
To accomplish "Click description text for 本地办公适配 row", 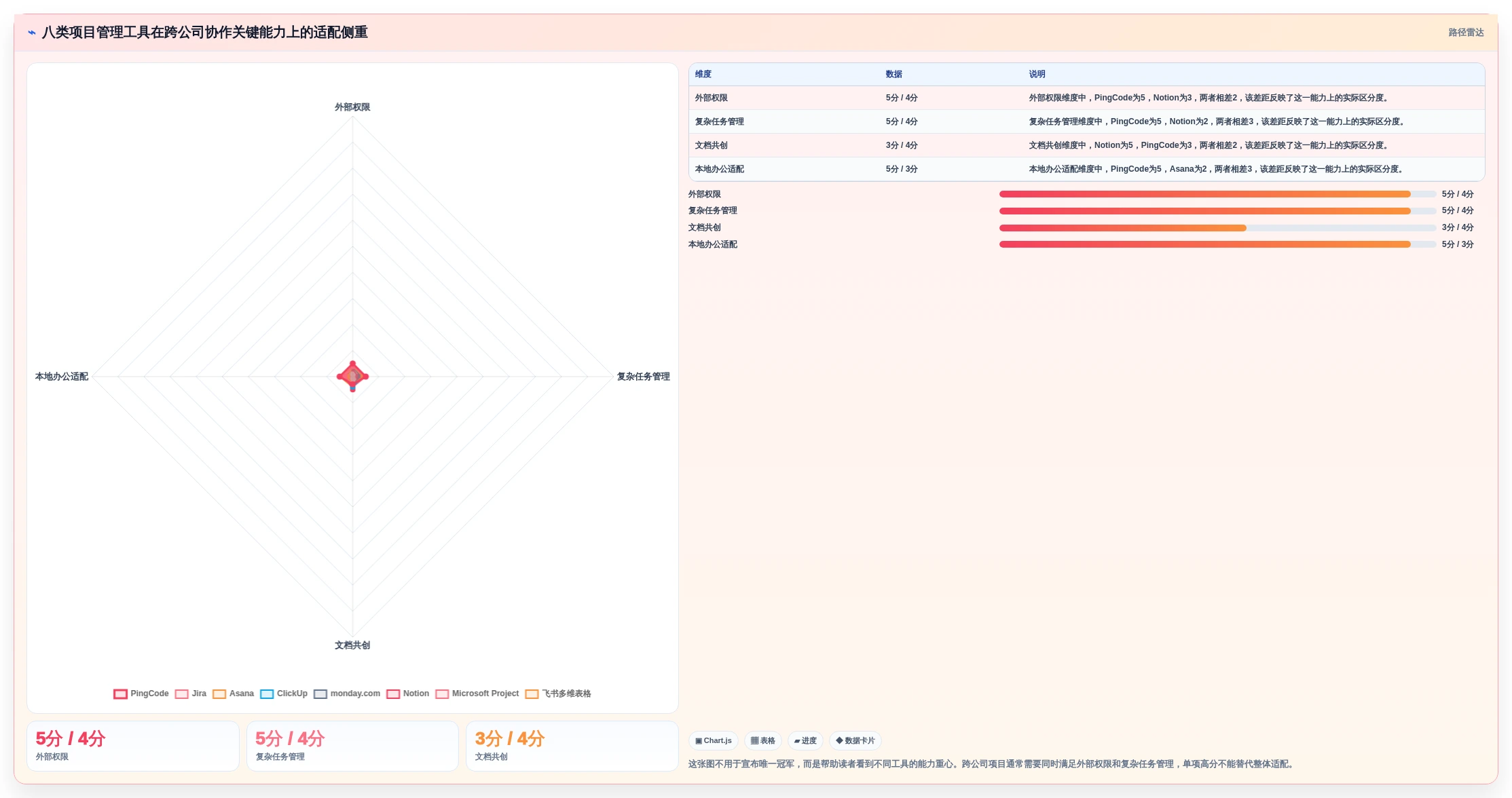I will 1217,169.
